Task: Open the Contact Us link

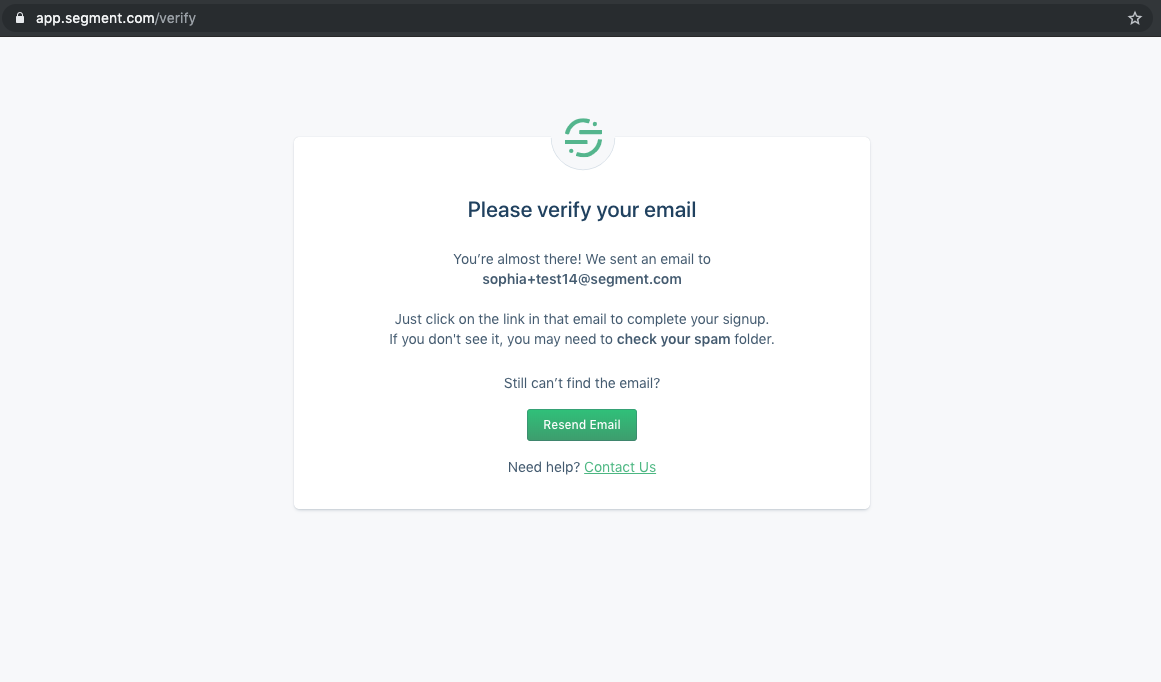Action: point(619,466)
